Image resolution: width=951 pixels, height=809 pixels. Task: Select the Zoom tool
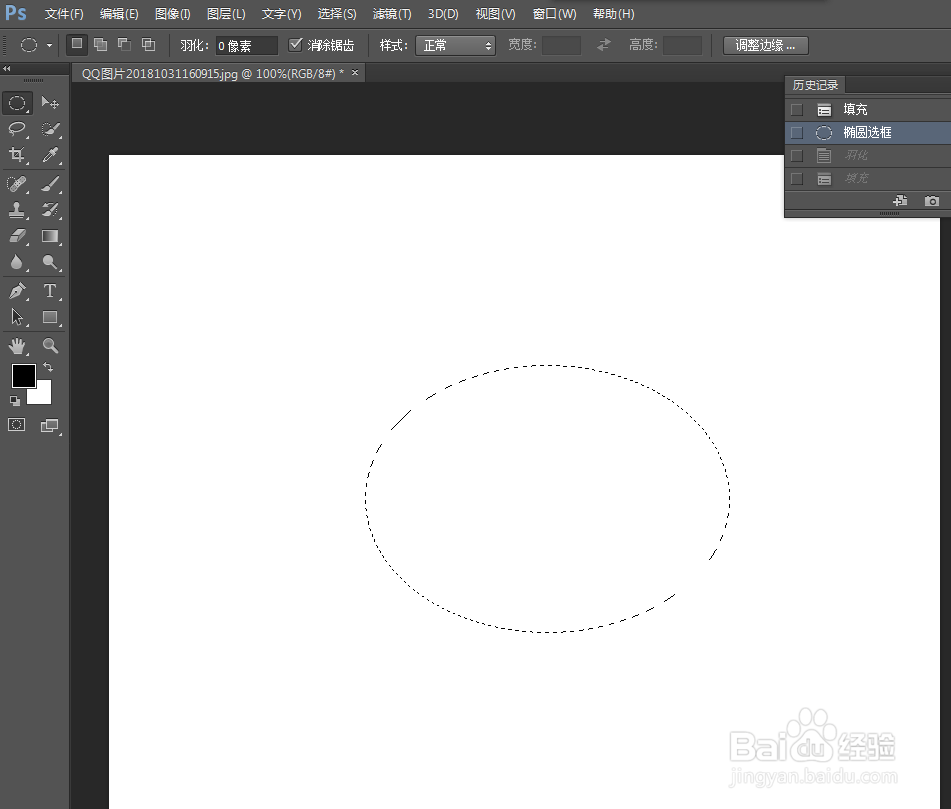pyautogui.click(x=50, y=346)
